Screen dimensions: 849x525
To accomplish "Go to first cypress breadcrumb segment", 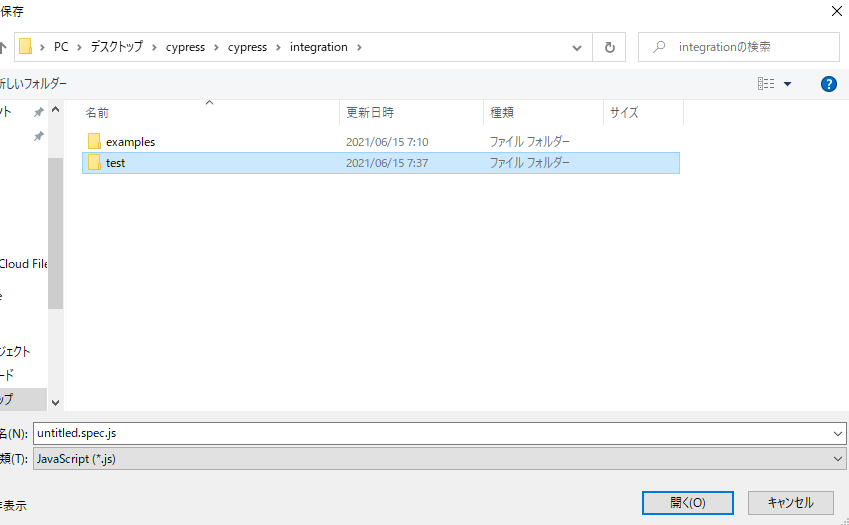I will tap(185, 48).
